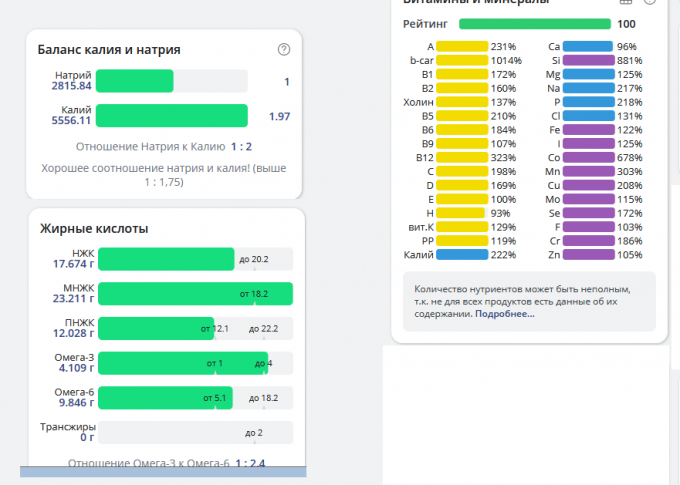The height and width of the screenshot is (485, 680).
Task: Click the yellow B1 bar
Action: [462, 74]
